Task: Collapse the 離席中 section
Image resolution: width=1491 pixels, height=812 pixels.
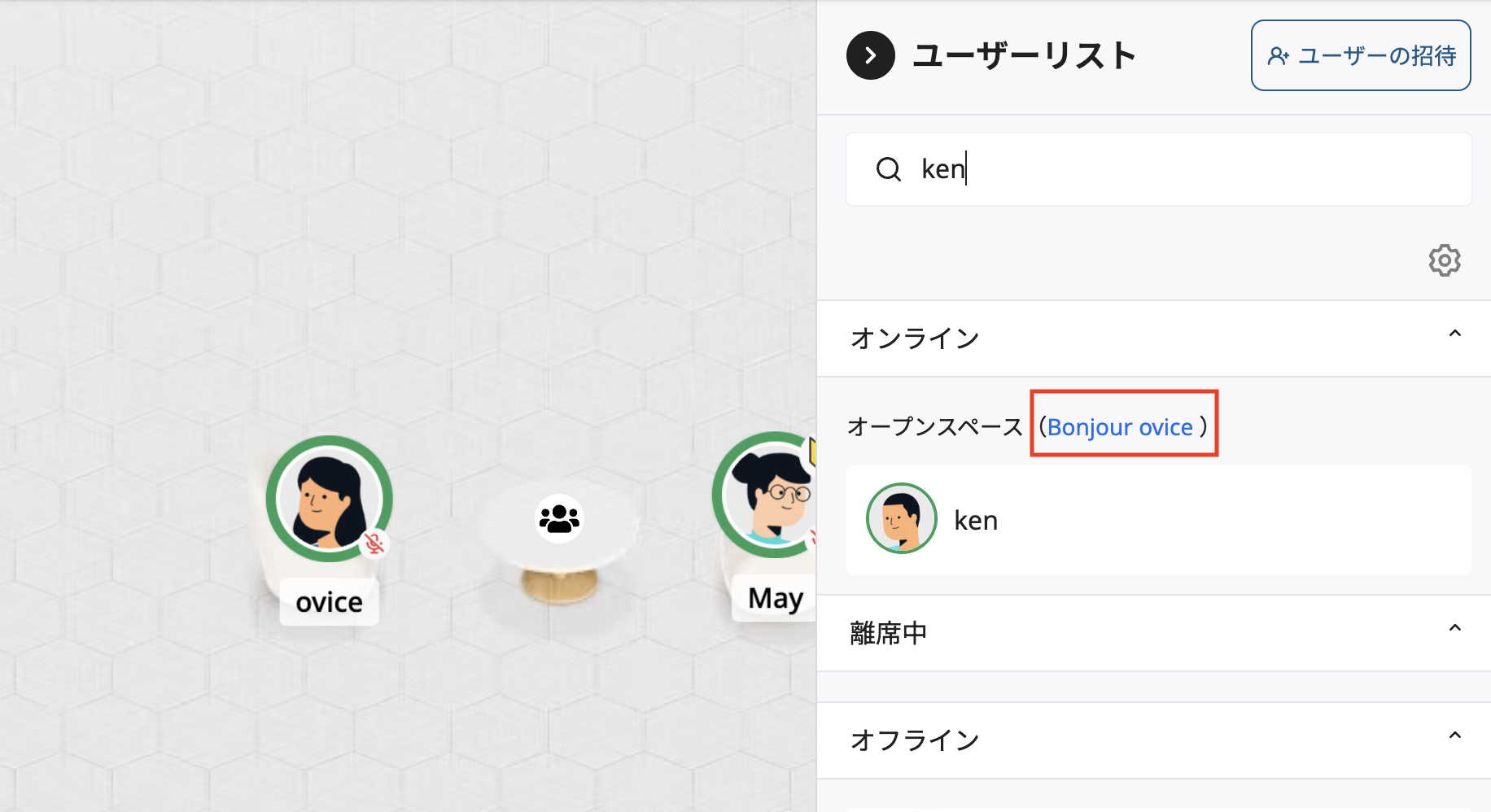Action: pos(1456,628)
